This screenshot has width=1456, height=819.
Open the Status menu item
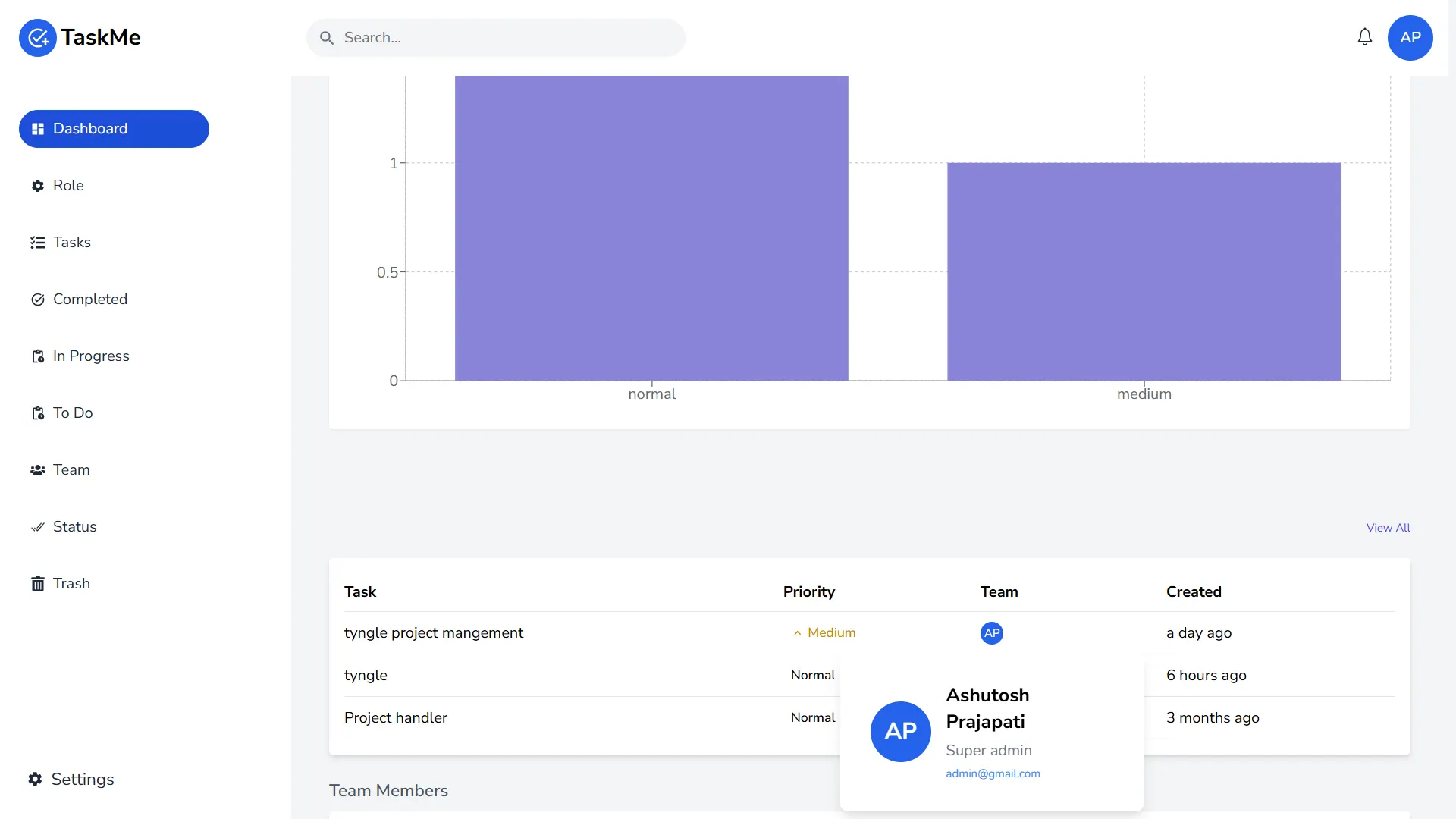tap(114, 527)
